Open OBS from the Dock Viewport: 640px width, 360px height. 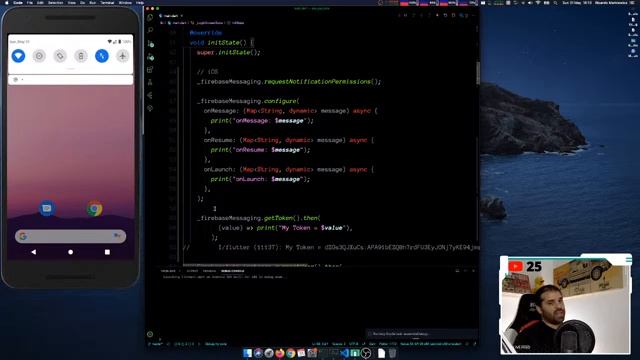click(366, 353)
